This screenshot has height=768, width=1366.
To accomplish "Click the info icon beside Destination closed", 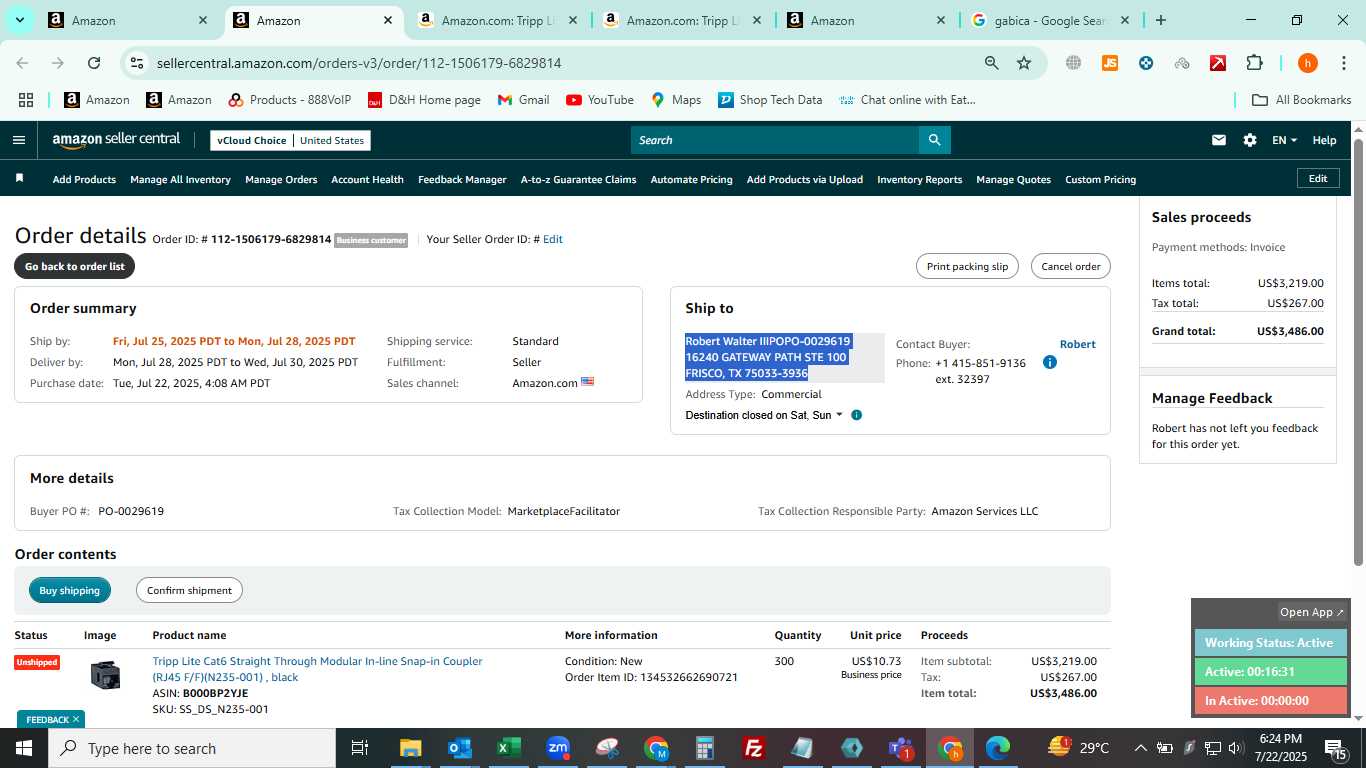I will tap(856, 415).
